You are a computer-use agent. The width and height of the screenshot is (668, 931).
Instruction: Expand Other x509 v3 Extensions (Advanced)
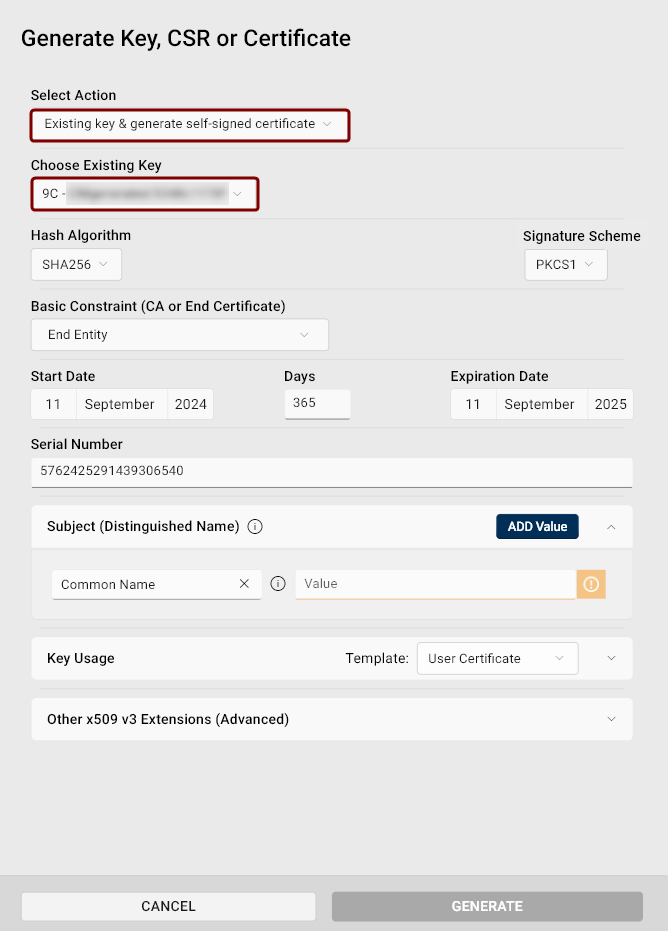point(611,719)
